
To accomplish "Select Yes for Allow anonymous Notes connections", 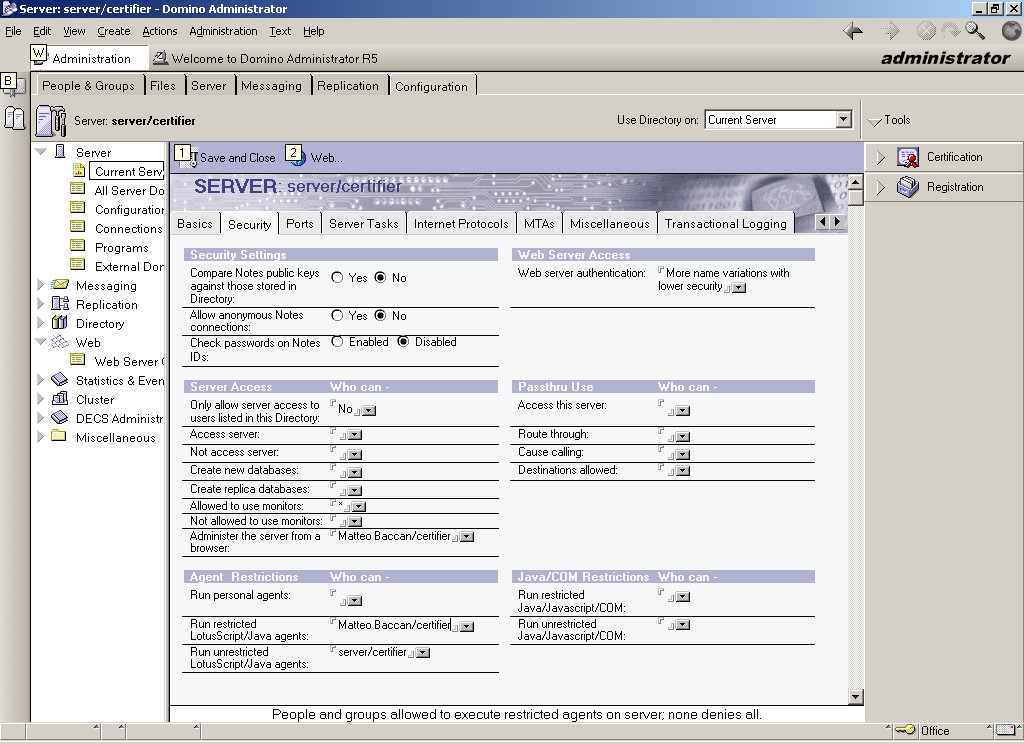I will 337,315.
